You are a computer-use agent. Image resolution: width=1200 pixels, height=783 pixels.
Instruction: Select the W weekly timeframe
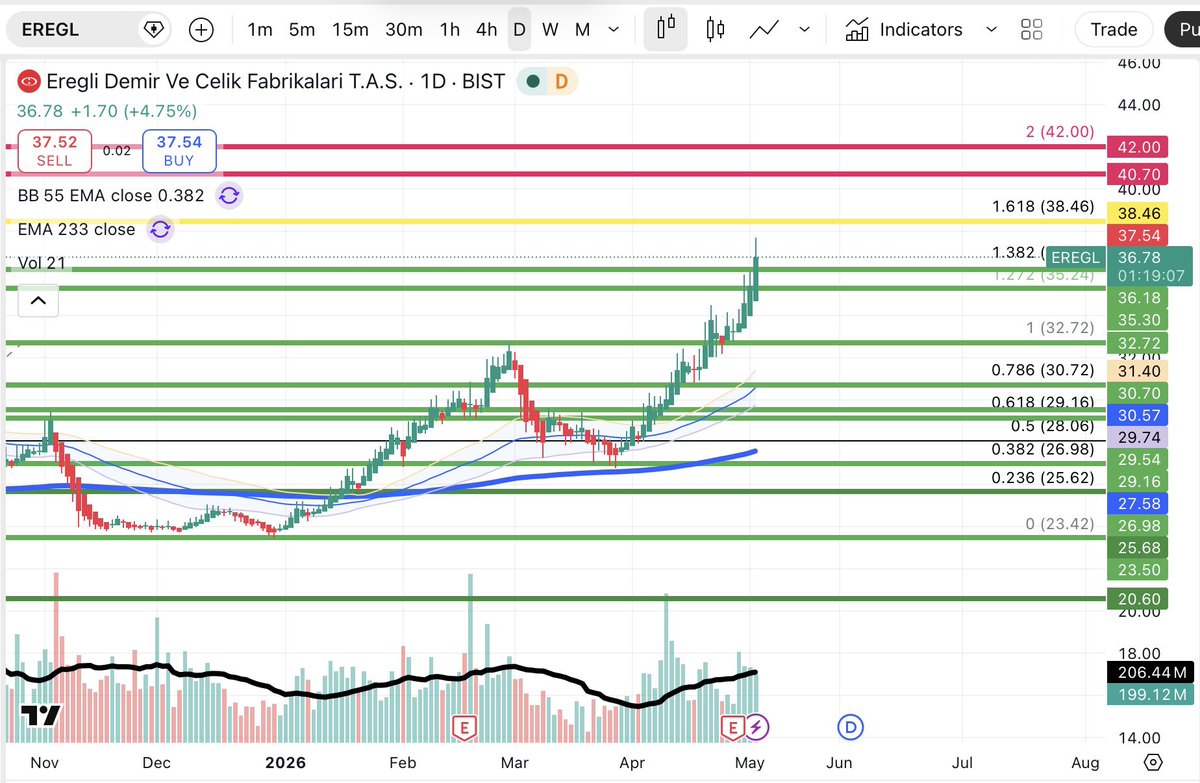tap(550, 30)
